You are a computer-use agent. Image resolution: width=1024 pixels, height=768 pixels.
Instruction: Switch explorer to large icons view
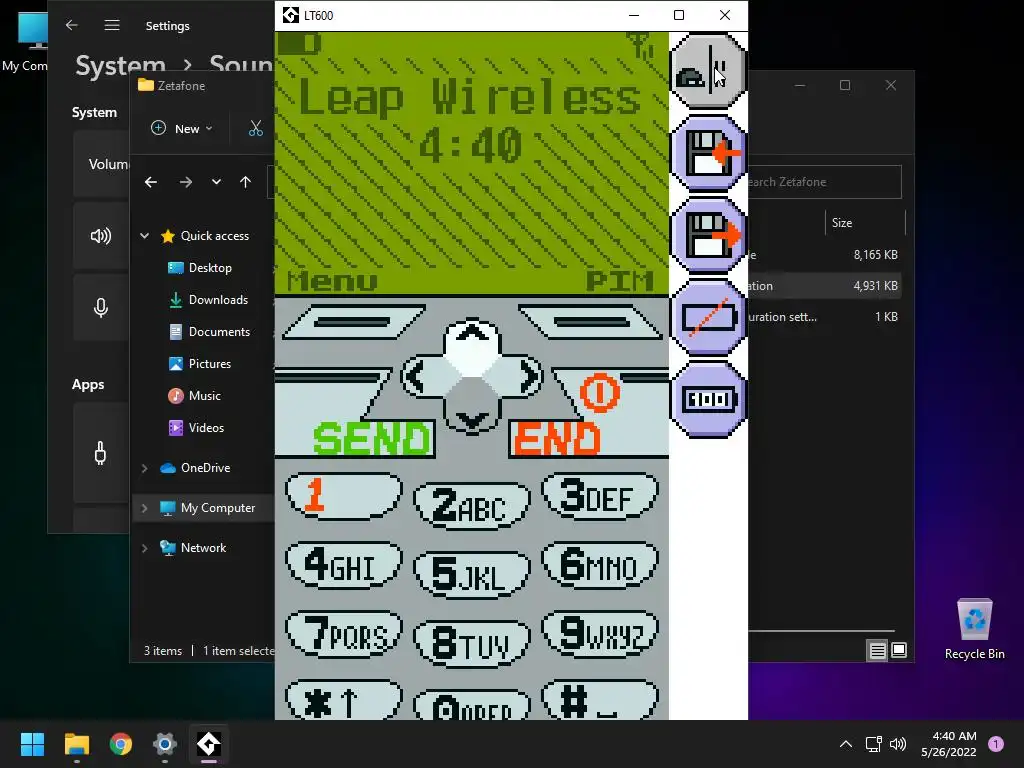coord(899,650)
